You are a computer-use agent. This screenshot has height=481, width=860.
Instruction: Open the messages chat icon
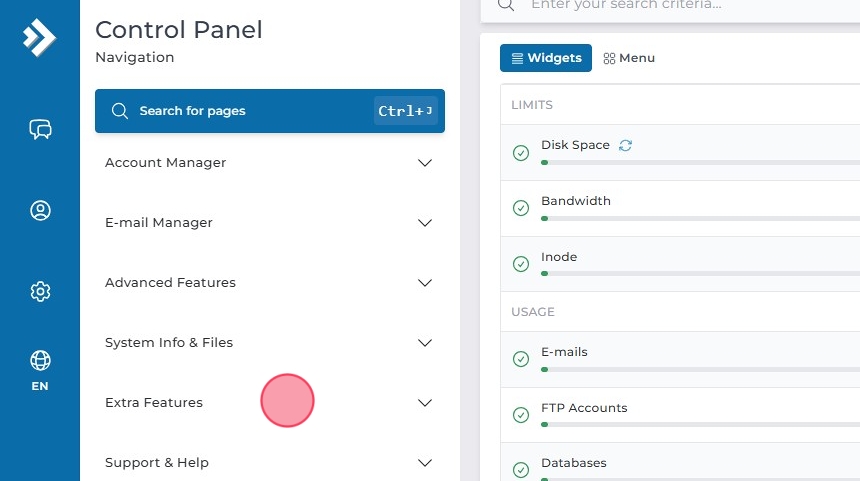coord(40,129)
